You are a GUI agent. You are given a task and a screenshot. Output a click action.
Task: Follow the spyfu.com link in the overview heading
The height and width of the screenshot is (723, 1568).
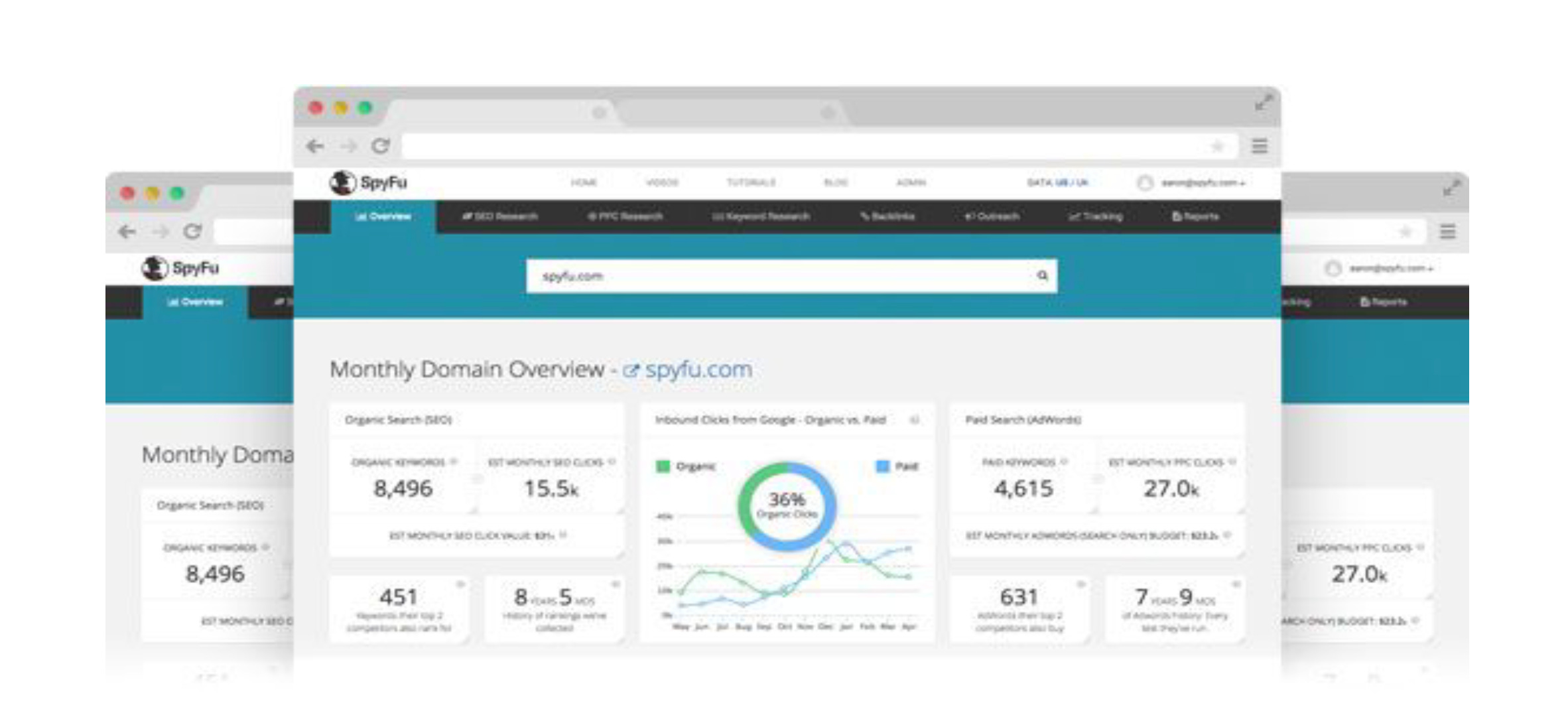[698, 369]
